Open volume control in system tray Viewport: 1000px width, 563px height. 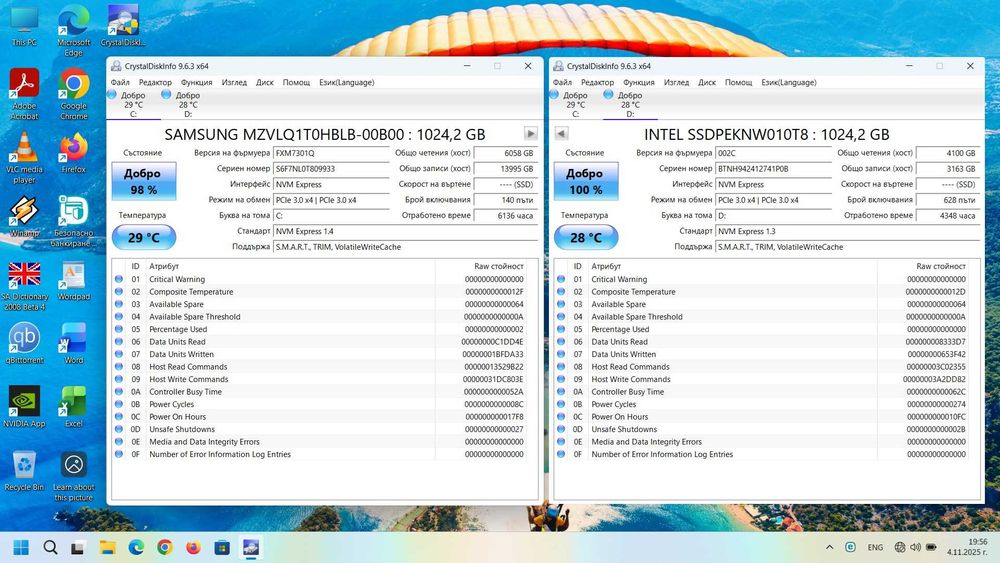pyautogui.click(x=915, y=547)
